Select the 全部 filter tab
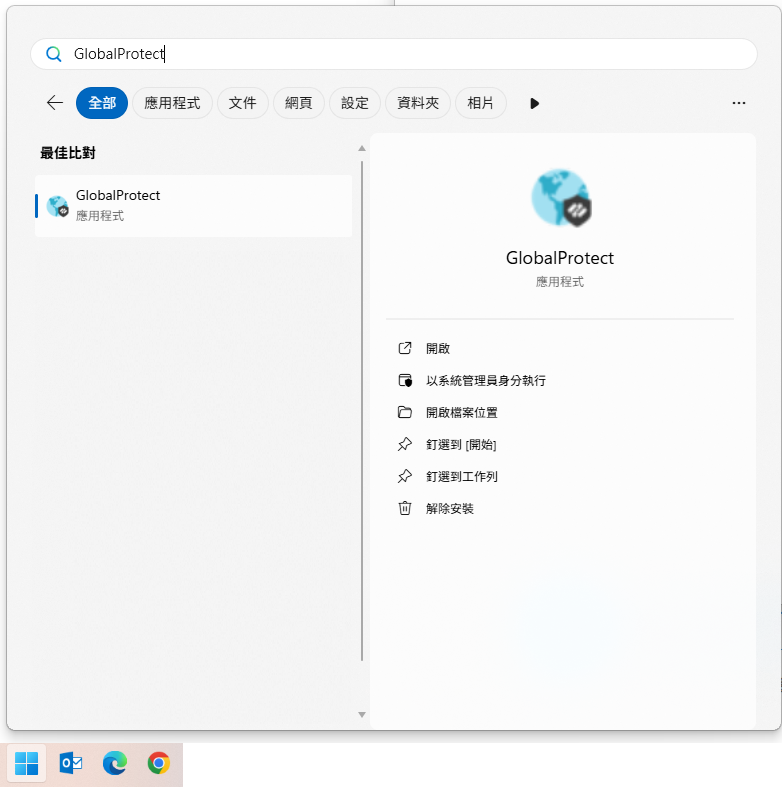This screenshot has height=796, width=782. (102, 103)
